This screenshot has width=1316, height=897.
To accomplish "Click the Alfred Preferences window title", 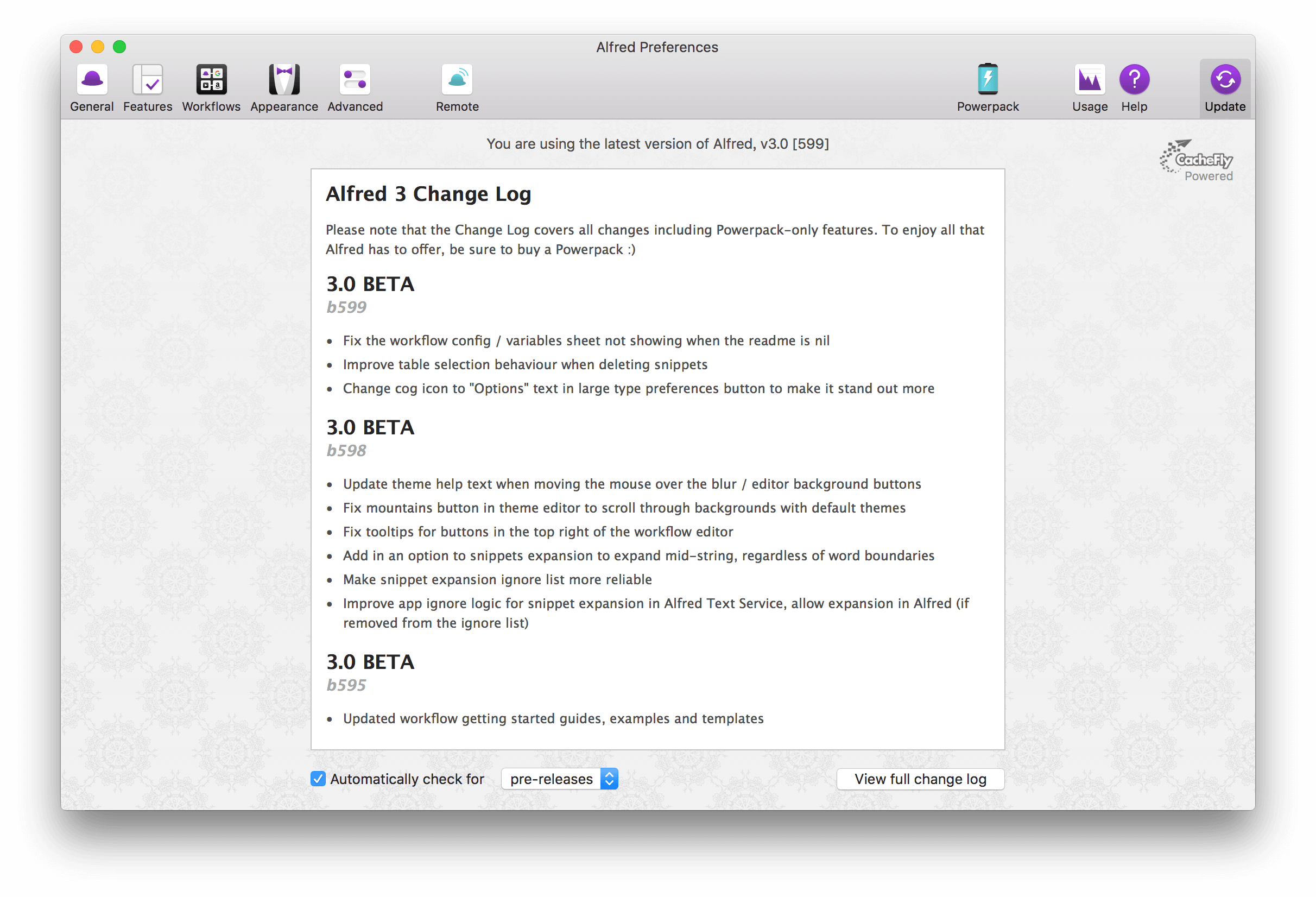I will pos(657,47).
